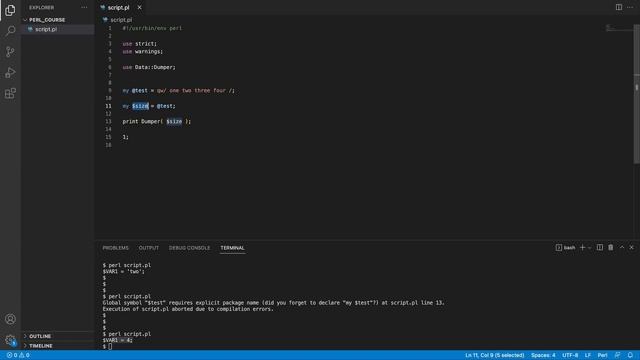Screen dimensions: 640x360
Task: Select the bash terminal entry
Action: [565, 247]
